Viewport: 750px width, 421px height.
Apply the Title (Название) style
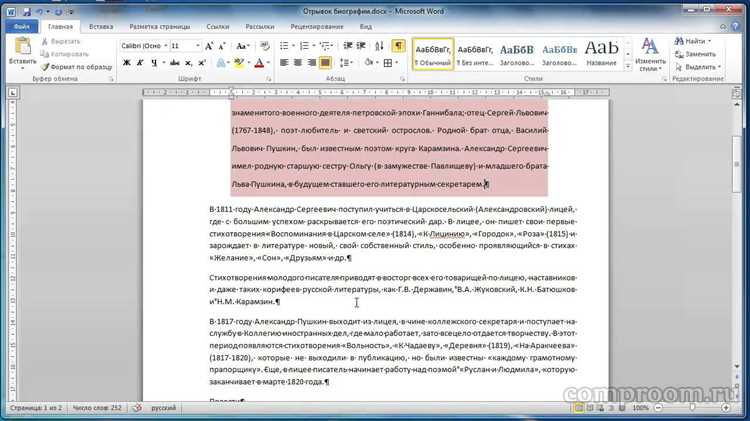tap(601, 55)
